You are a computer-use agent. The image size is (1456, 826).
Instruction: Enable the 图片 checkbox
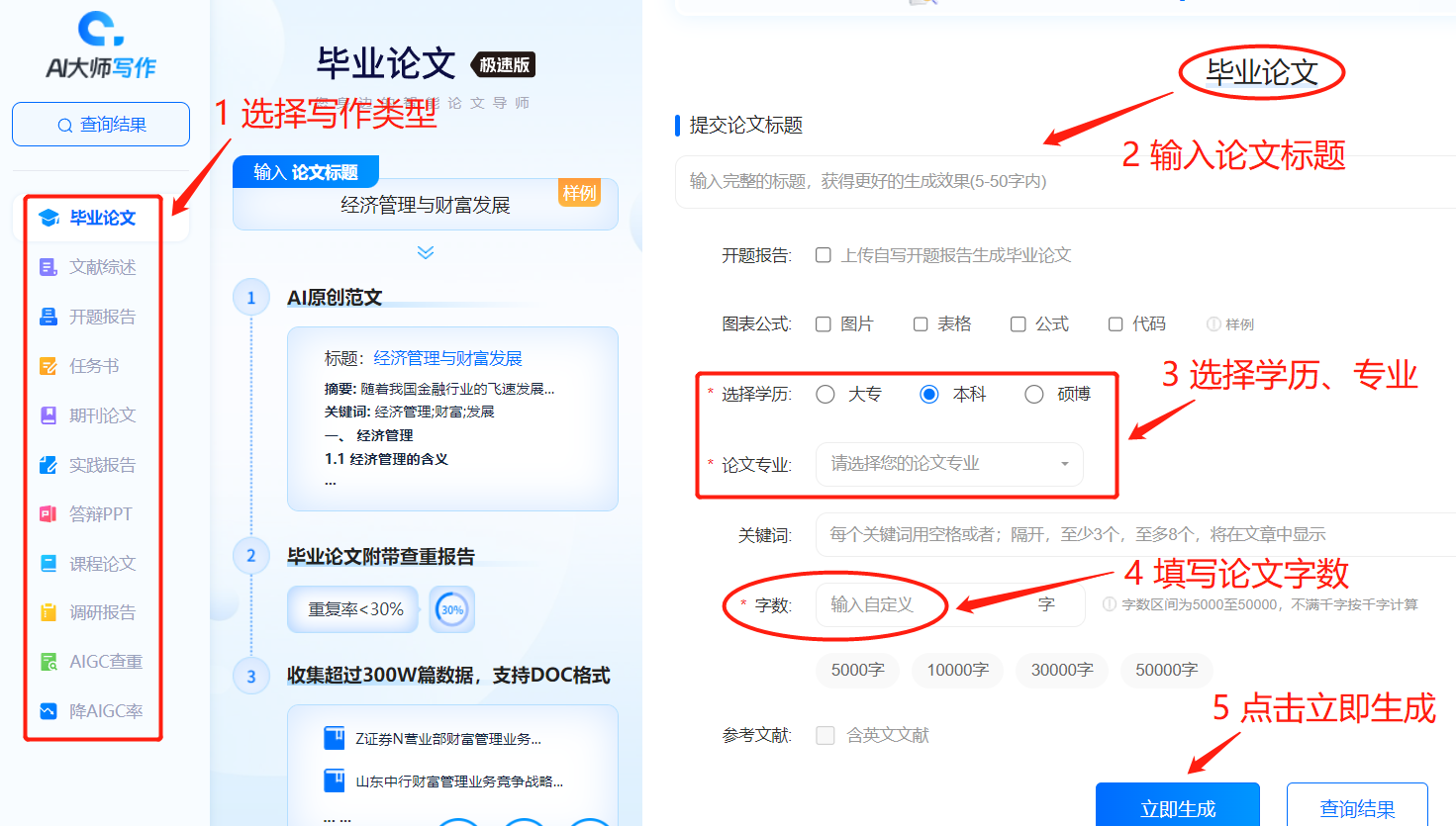point(823,324)
